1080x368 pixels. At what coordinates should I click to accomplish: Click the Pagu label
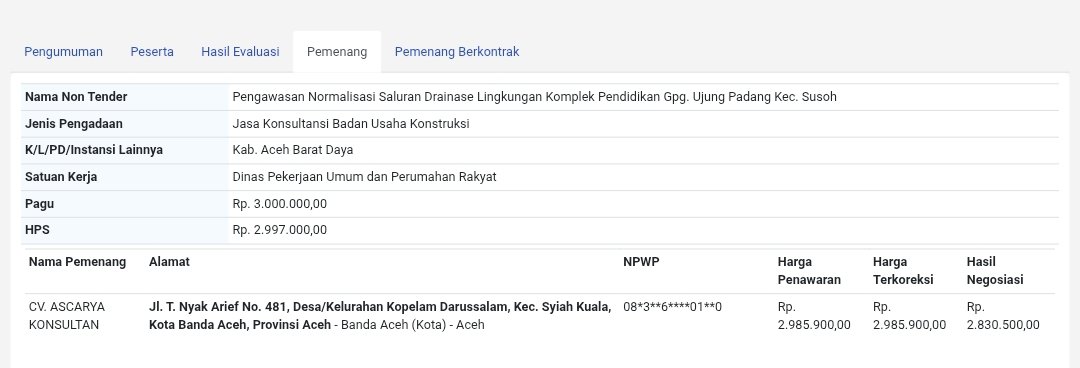tap(39, 204)
